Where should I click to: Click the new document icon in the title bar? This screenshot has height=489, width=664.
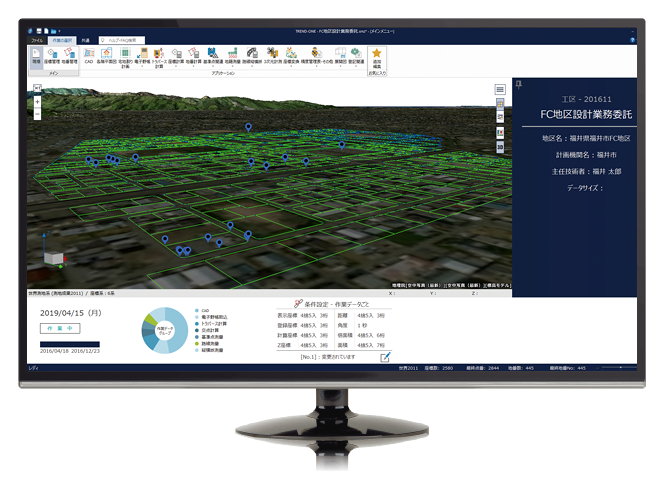(x=46, y=31)
